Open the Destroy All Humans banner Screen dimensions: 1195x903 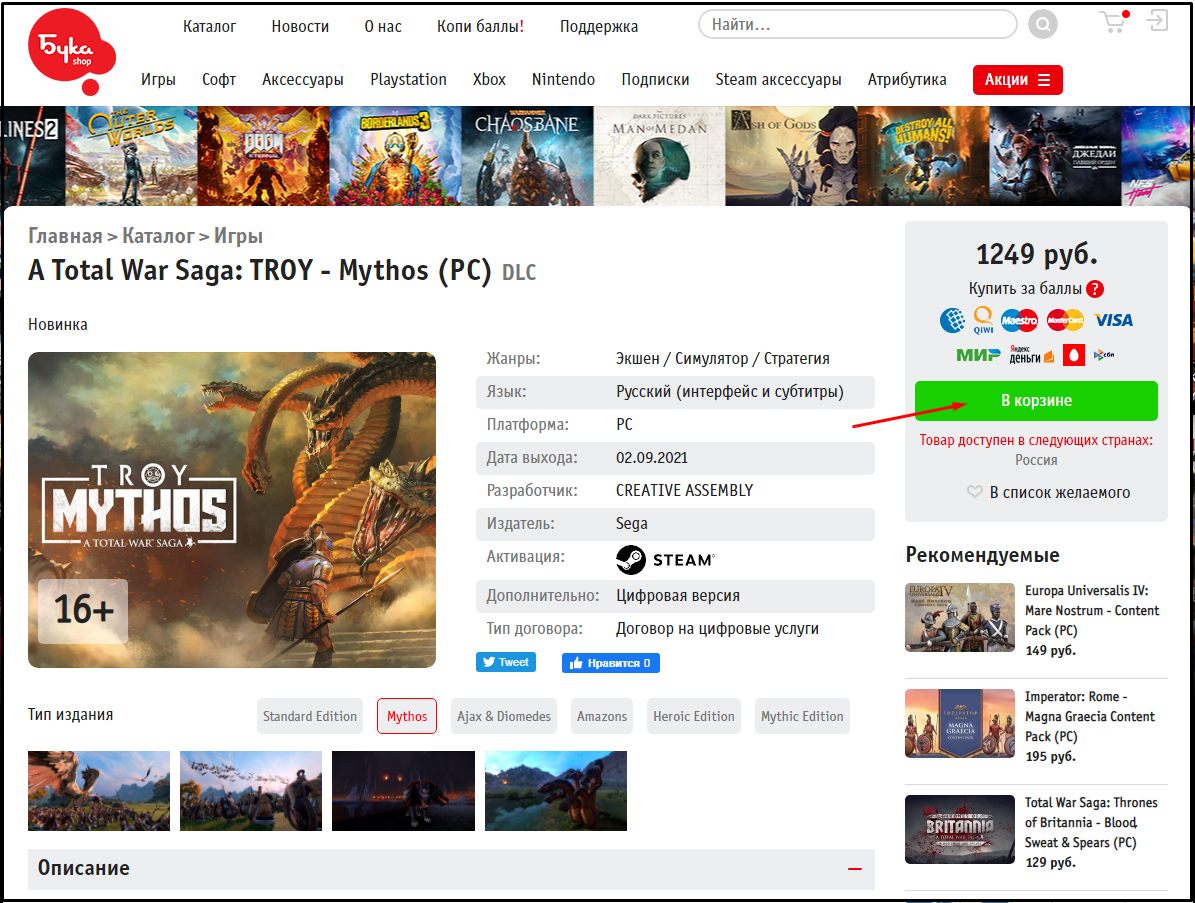tap(923, 156)
